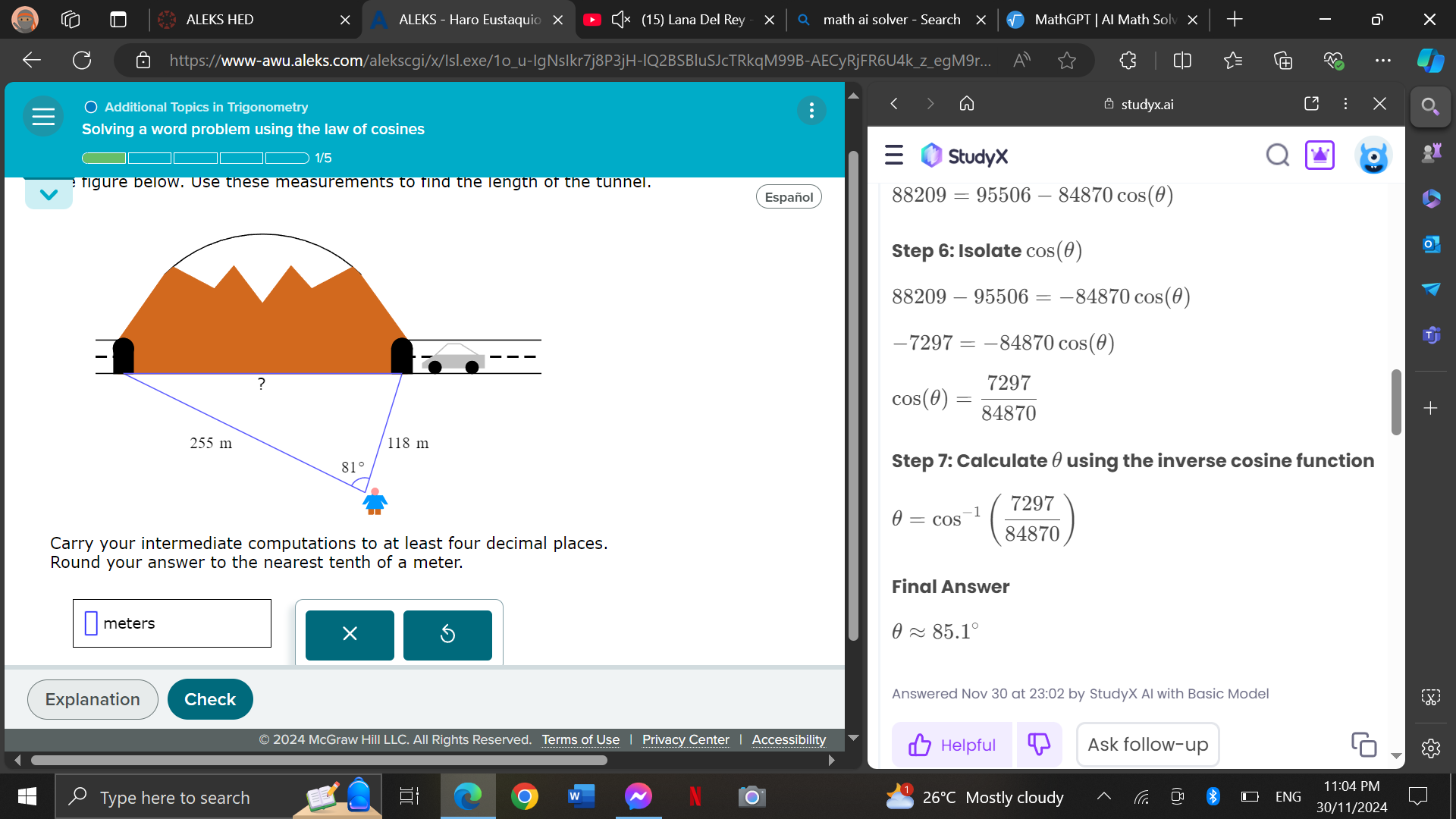
Task: Copy the StudyX answer
Action: [1363, 745]
